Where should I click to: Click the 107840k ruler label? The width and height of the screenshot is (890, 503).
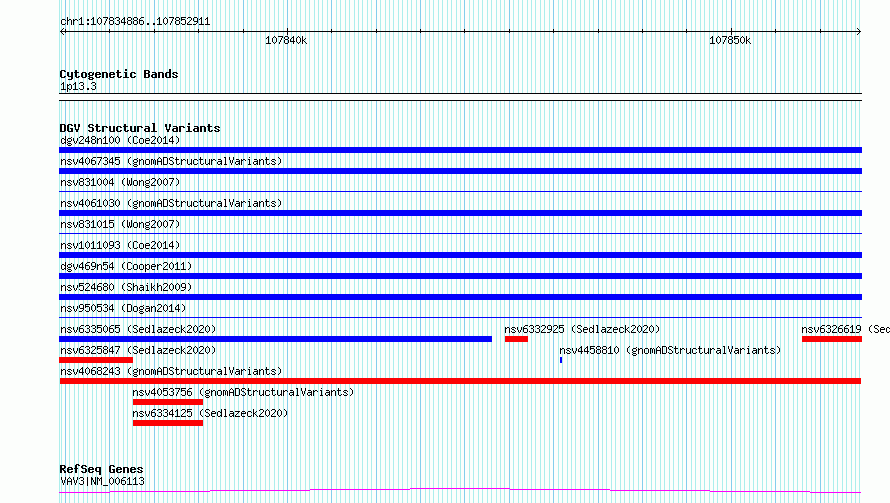[x=286, y=40]
